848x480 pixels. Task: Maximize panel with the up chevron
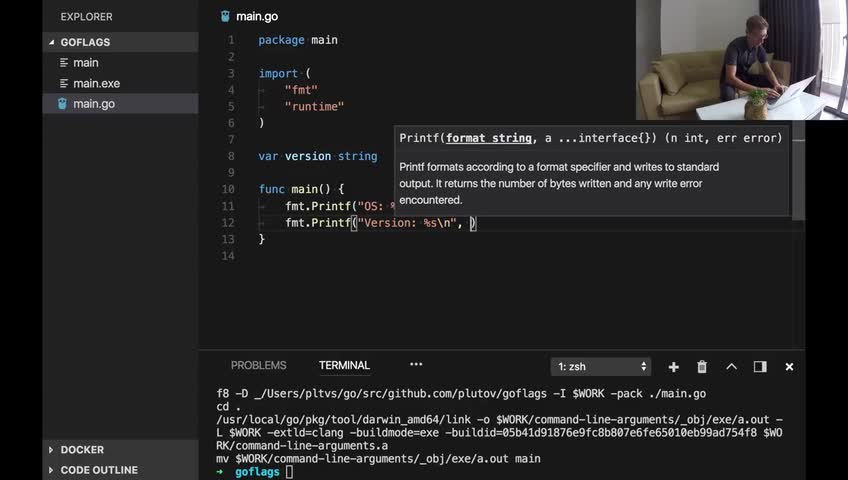coord(731,366)
